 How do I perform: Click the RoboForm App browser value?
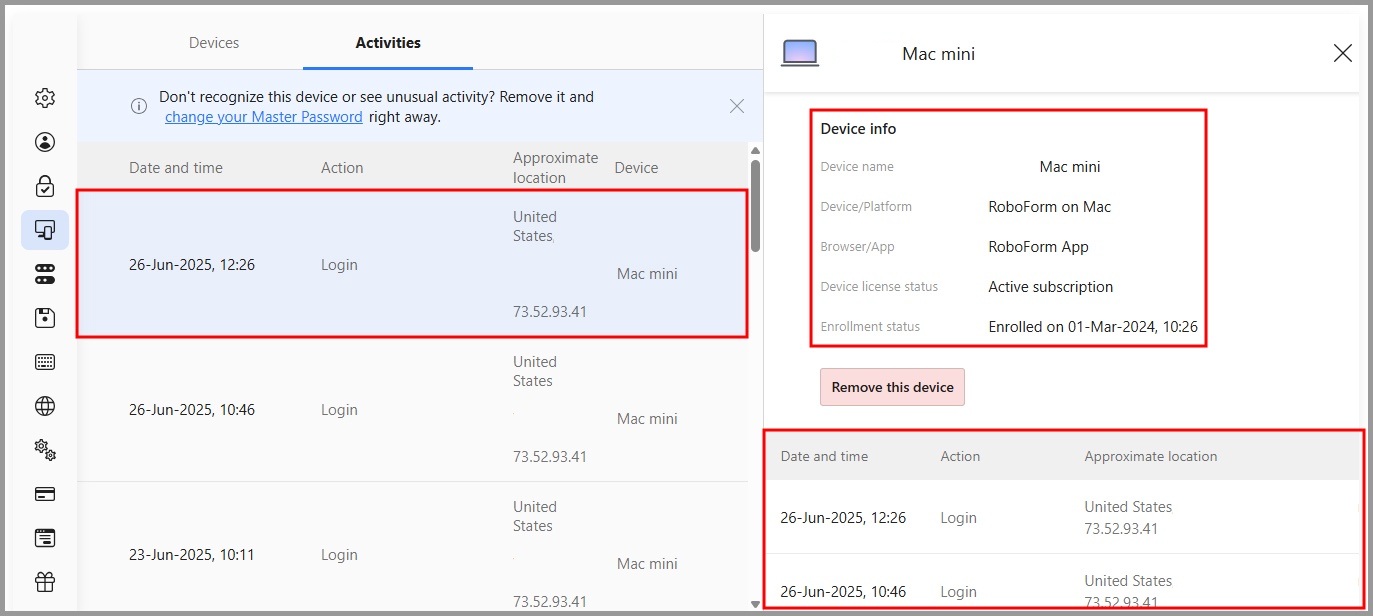[1038, 247]
